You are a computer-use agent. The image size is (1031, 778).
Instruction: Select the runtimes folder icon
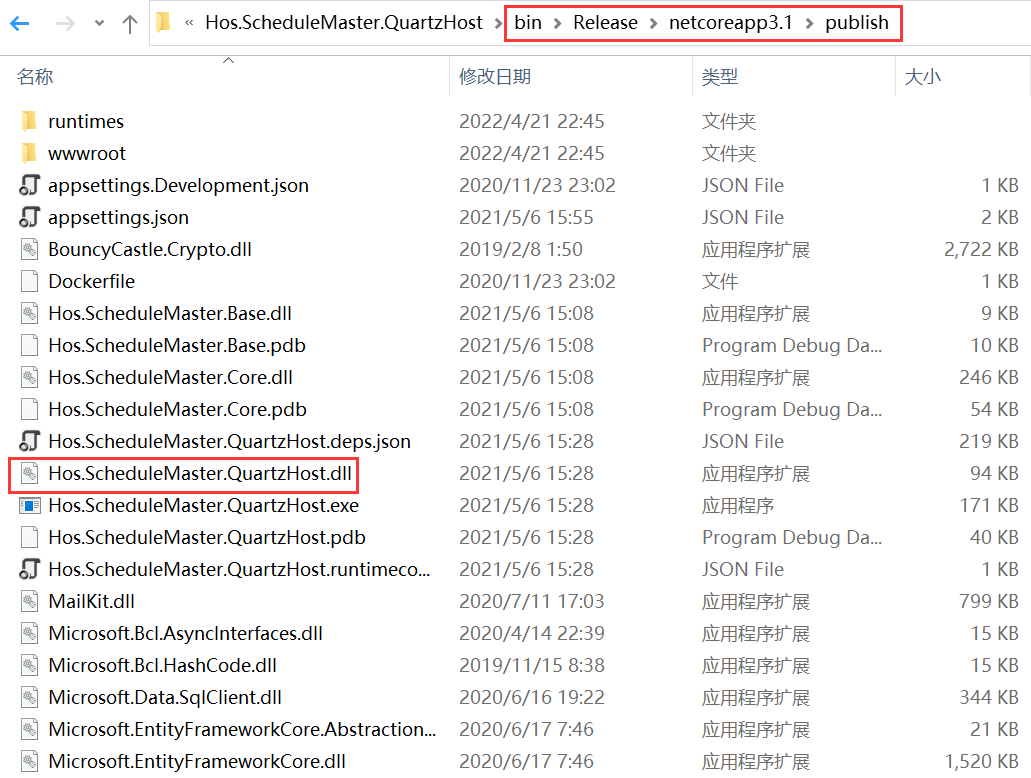click(x=29, y=121)
